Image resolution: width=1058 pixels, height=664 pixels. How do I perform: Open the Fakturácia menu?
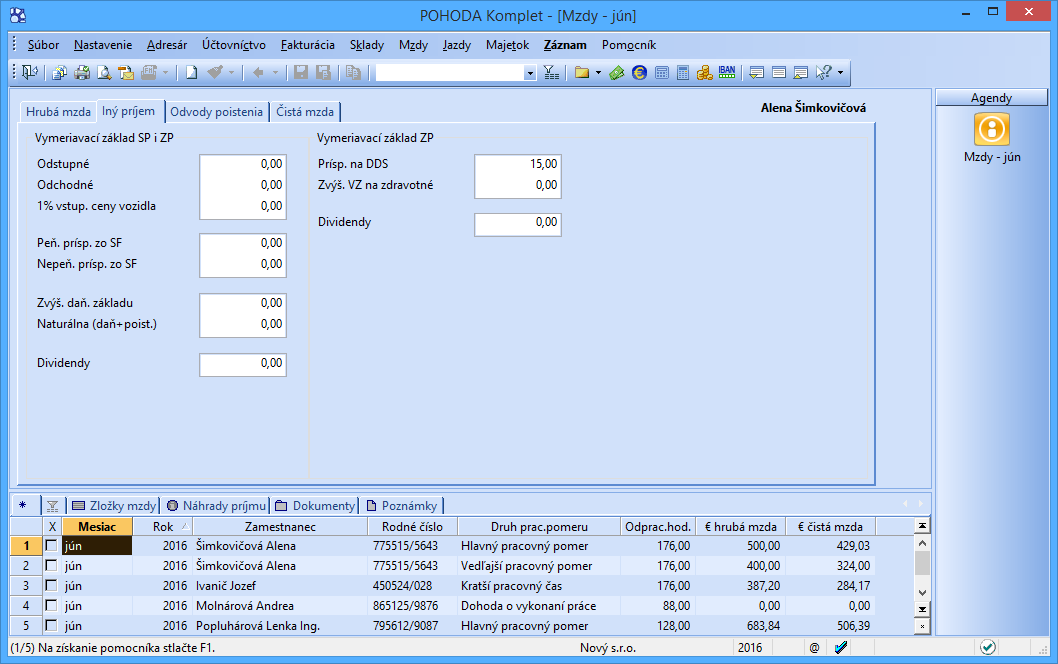[307, 45]
